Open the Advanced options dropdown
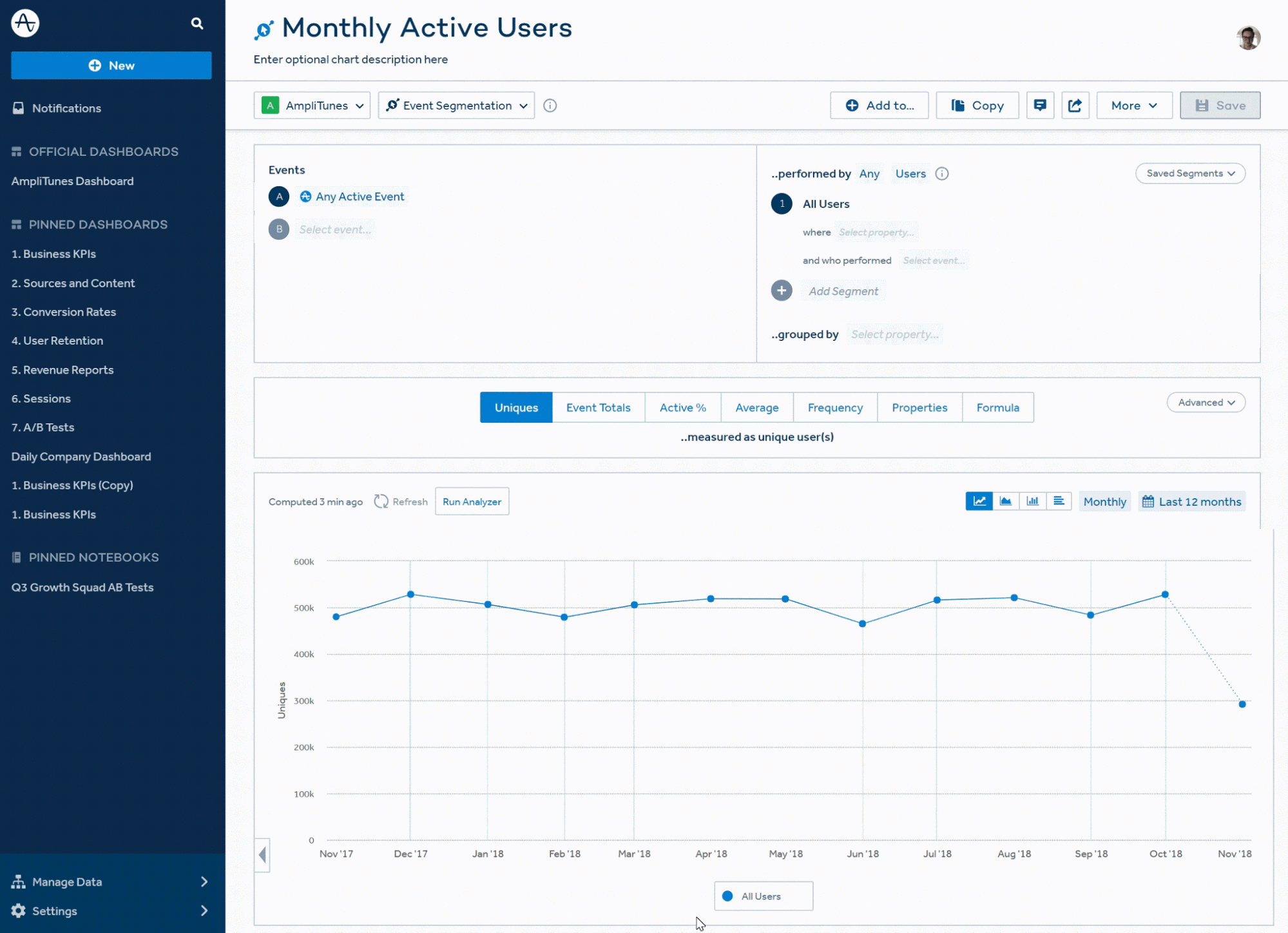Viewport: 1288px width, 933px height. pyautogui.click(x=1206, y=403)
